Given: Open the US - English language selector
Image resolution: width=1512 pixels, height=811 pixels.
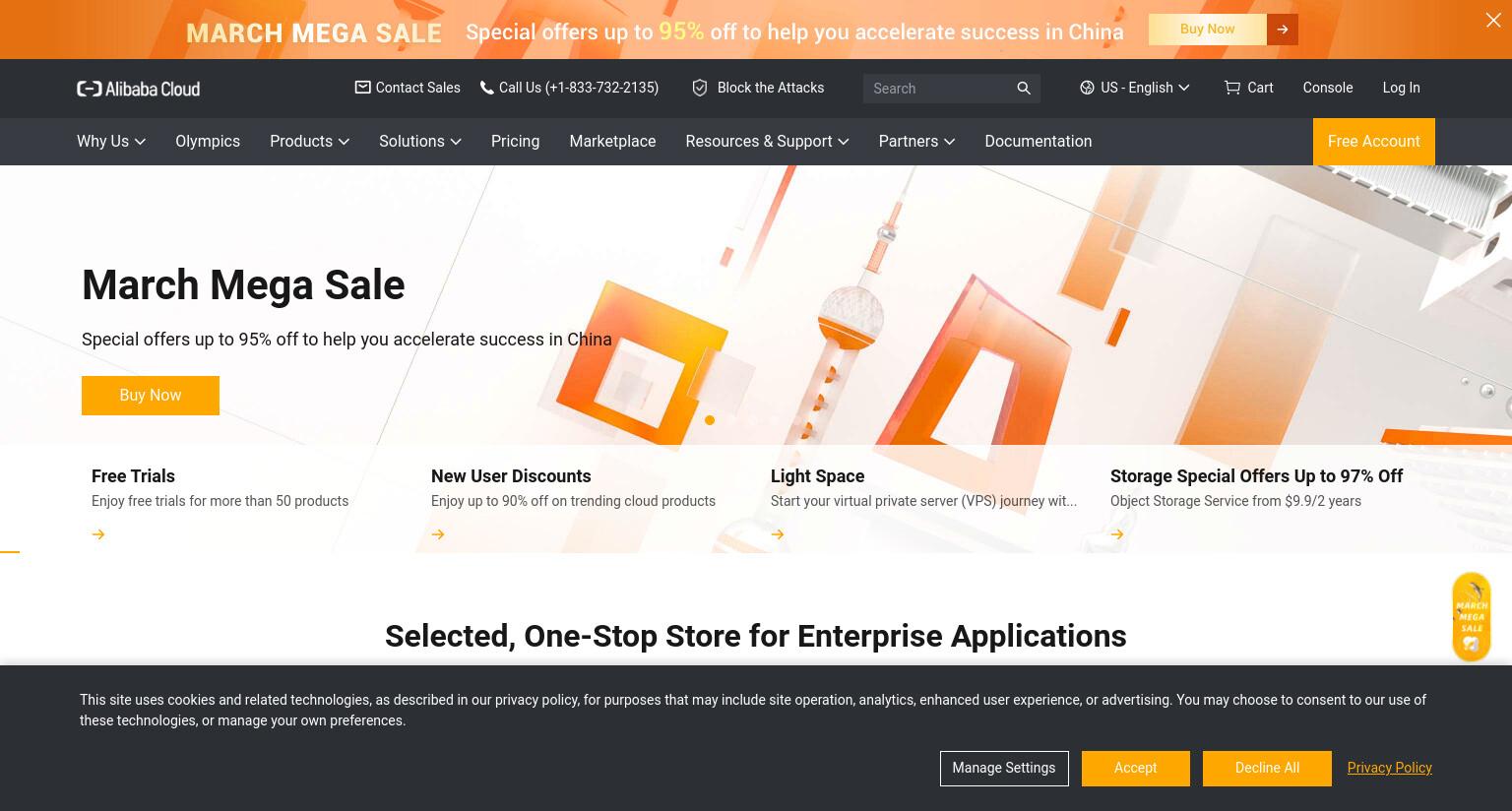Looking at the screenshot, I should 1135,88.
